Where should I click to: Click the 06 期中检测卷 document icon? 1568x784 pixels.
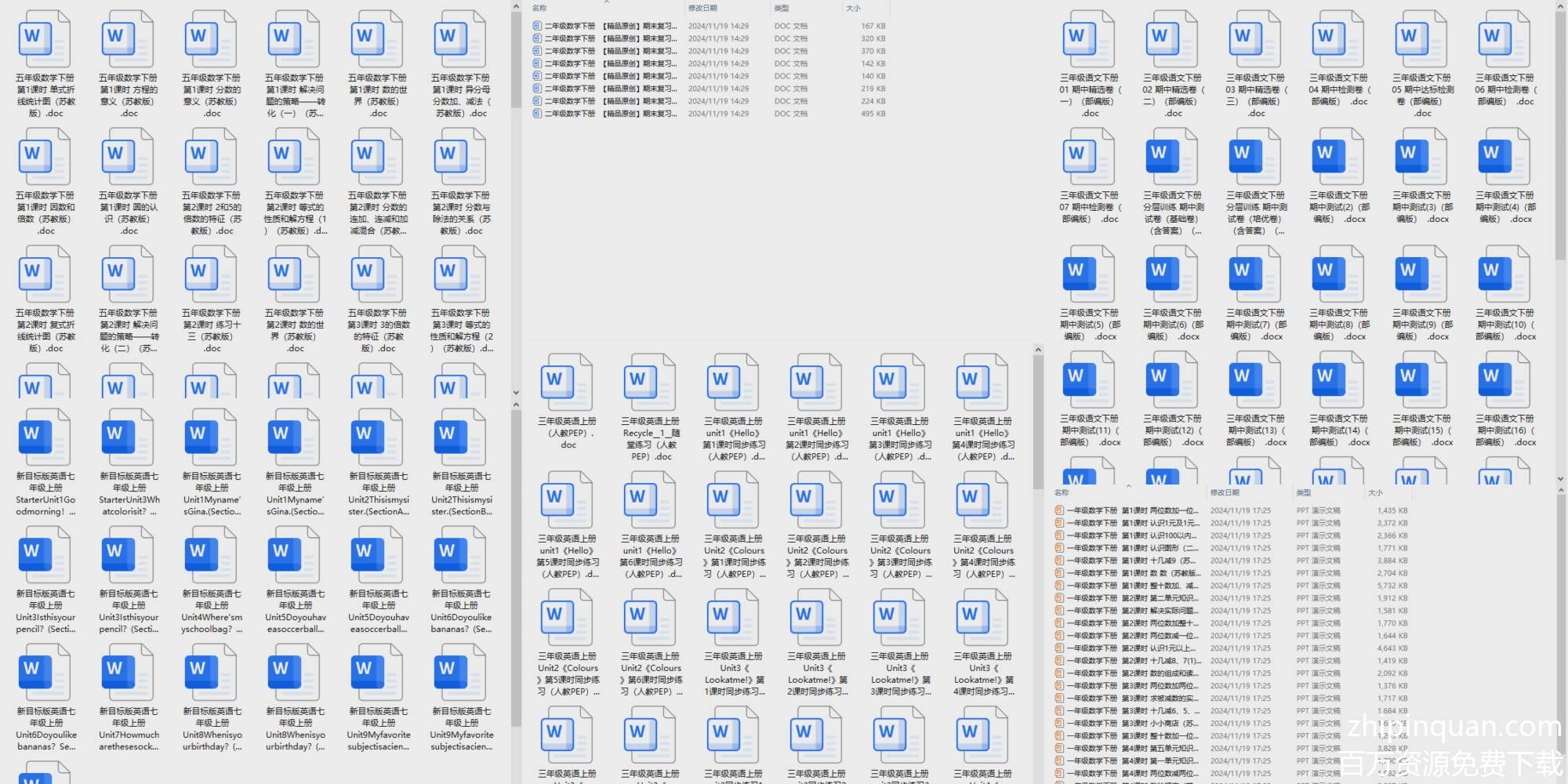(x=1504, y=39)
